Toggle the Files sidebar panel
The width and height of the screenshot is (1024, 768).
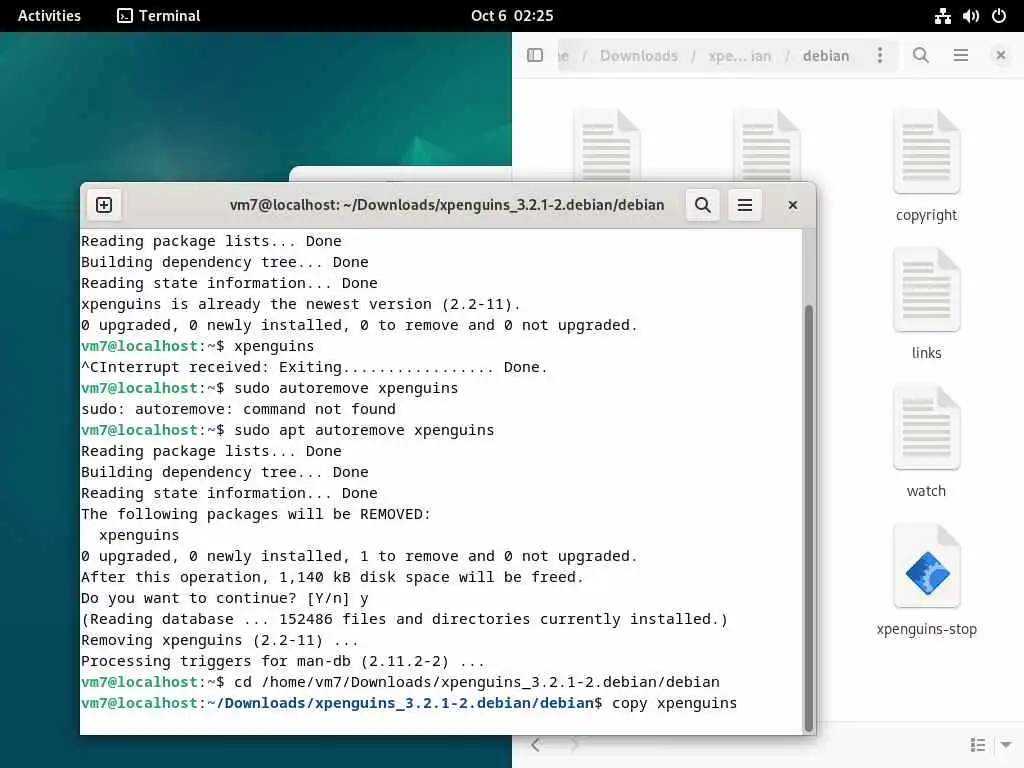tap(535, 55)
